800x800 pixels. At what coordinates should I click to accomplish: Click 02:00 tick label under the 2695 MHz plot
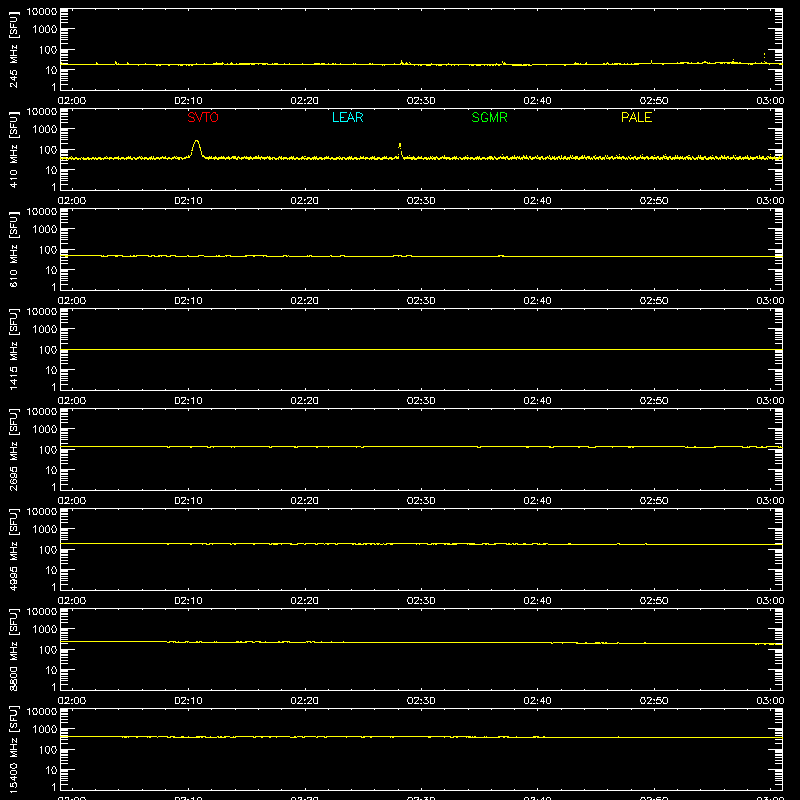point(72,501)
